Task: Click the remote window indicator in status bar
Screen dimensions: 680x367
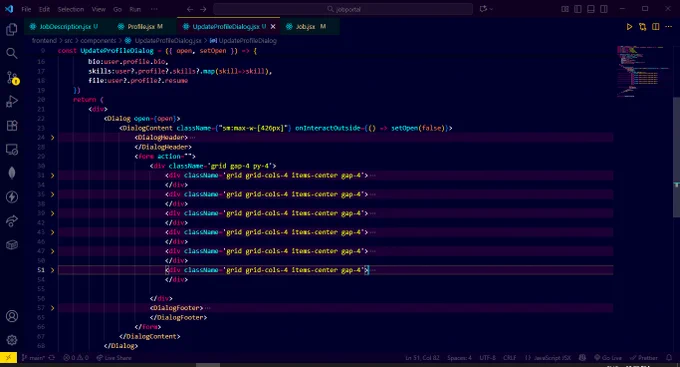Action: point(8,358)
